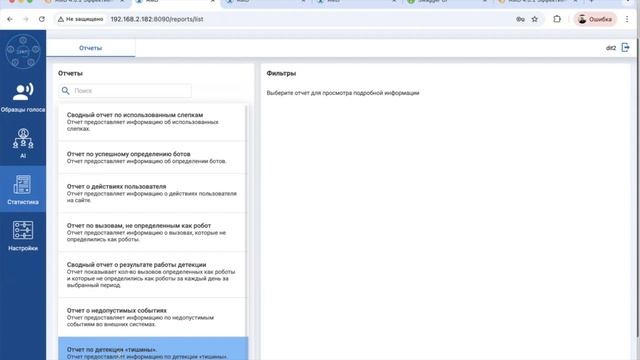Open the AI section in sidebar
Viewport: 640px width, 360px height.
(23, 143)
